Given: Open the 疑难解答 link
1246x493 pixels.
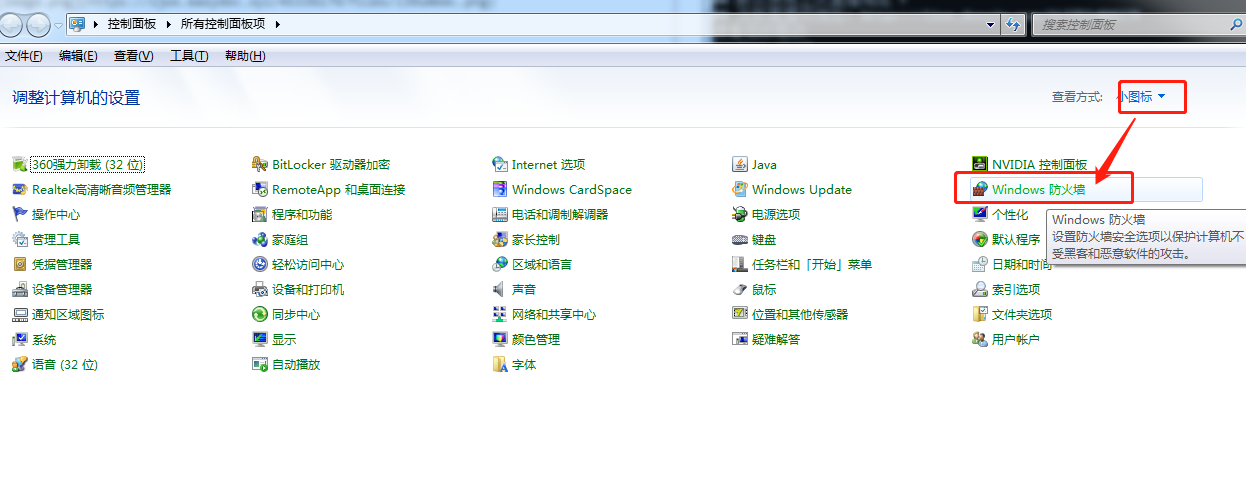Looking at the screenshot, I should pos(776,339).
